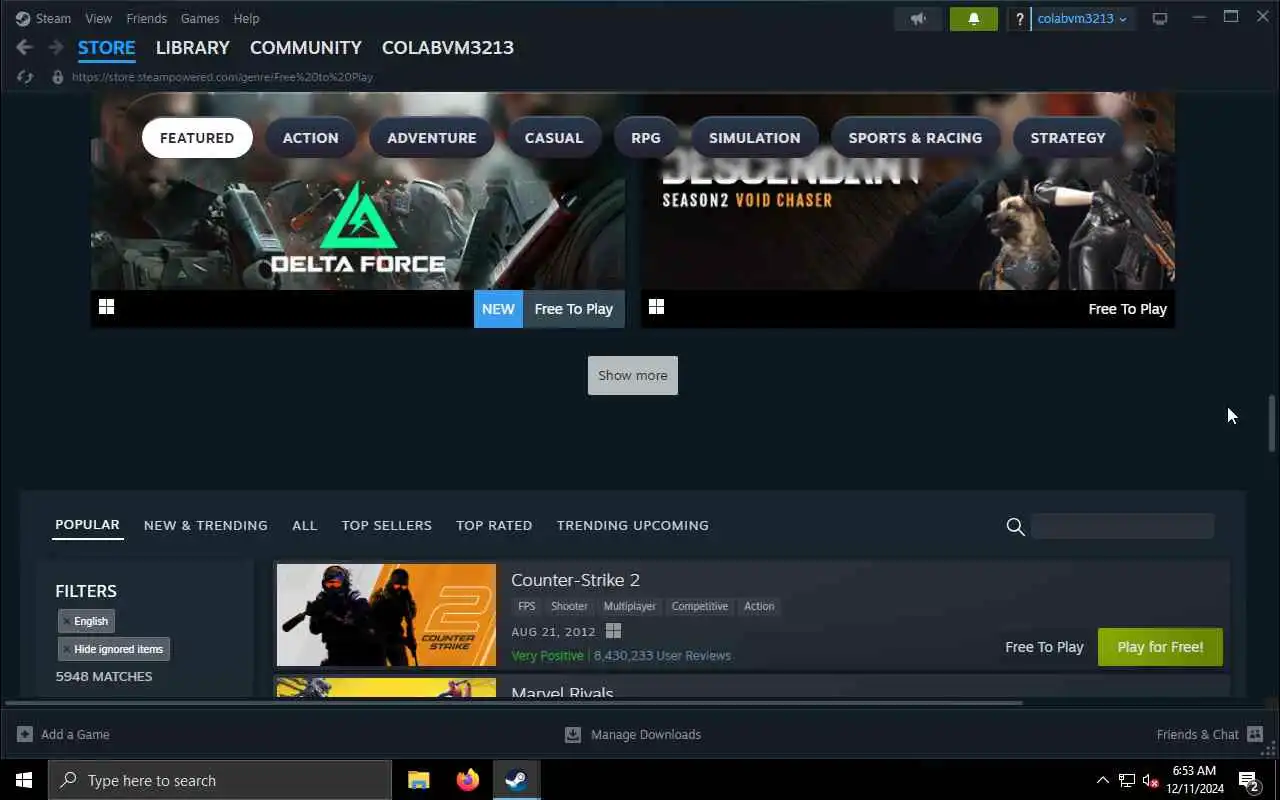Open the View menu
Screen dimensions: 1280x800
(99, 18)
